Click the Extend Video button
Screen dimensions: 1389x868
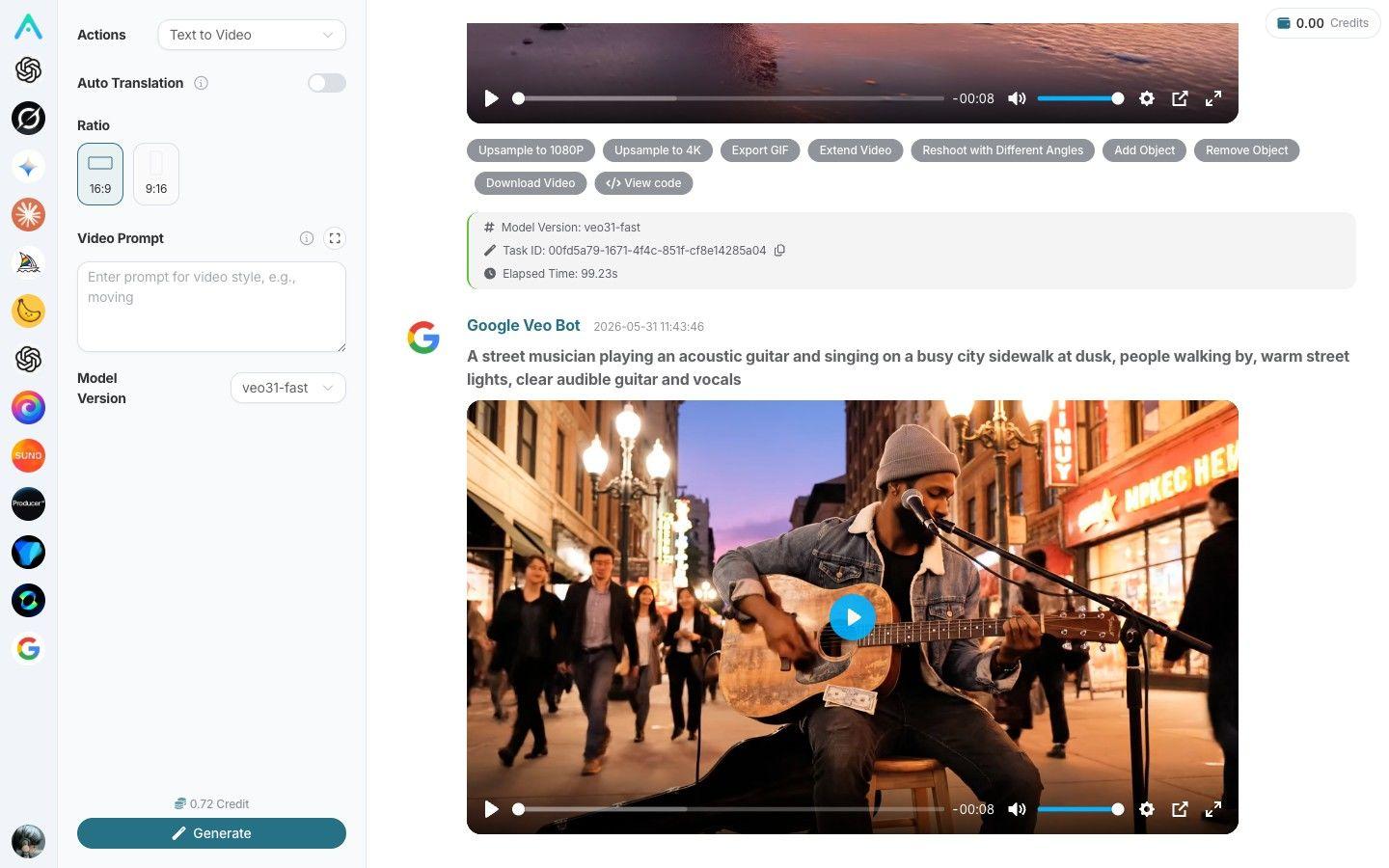[856, 150]
